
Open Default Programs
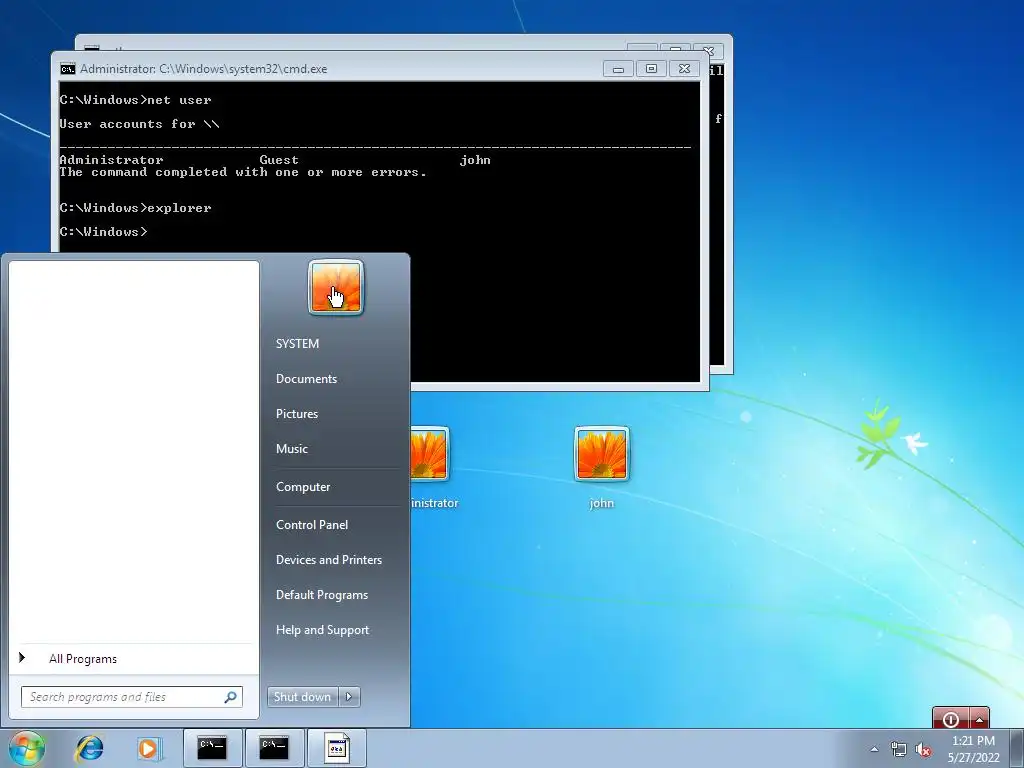(321, 595)
